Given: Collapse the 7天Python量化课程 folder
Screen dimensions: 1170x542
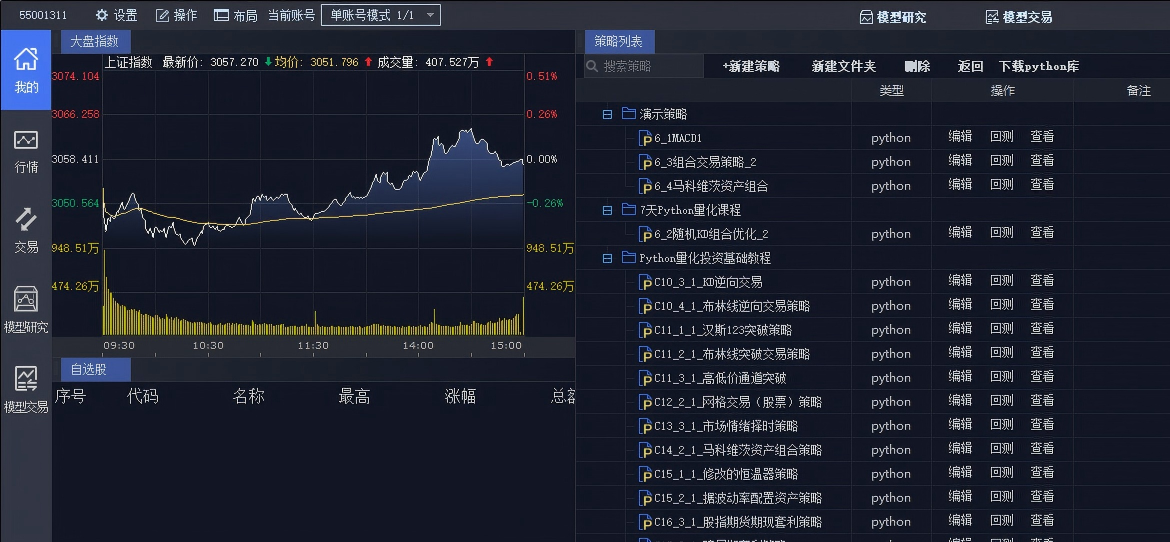Looking at the screenshot, I should click(607, 210).
